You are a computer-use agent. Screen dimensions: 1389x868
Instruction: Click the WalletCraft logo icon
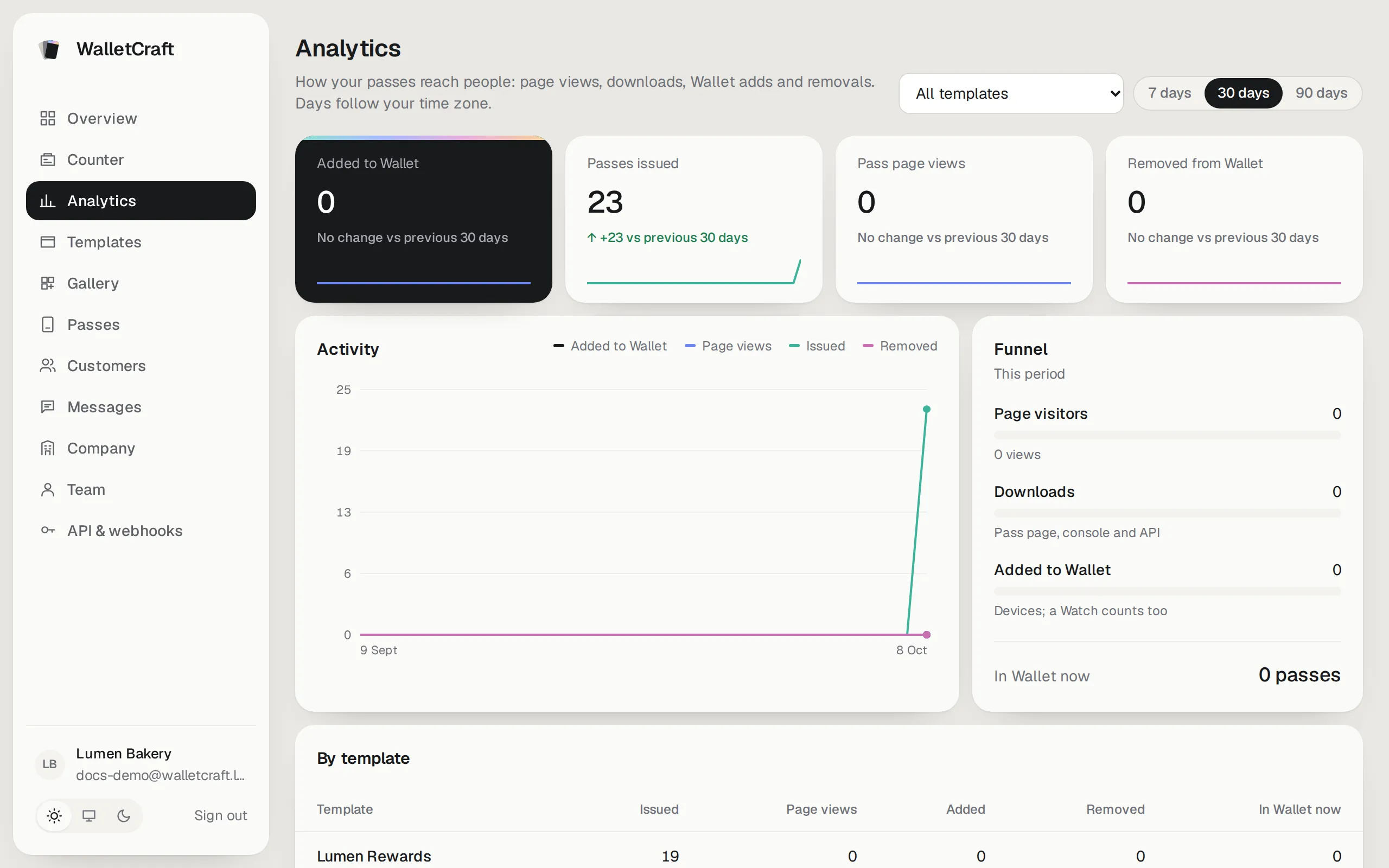pos(50,49)
